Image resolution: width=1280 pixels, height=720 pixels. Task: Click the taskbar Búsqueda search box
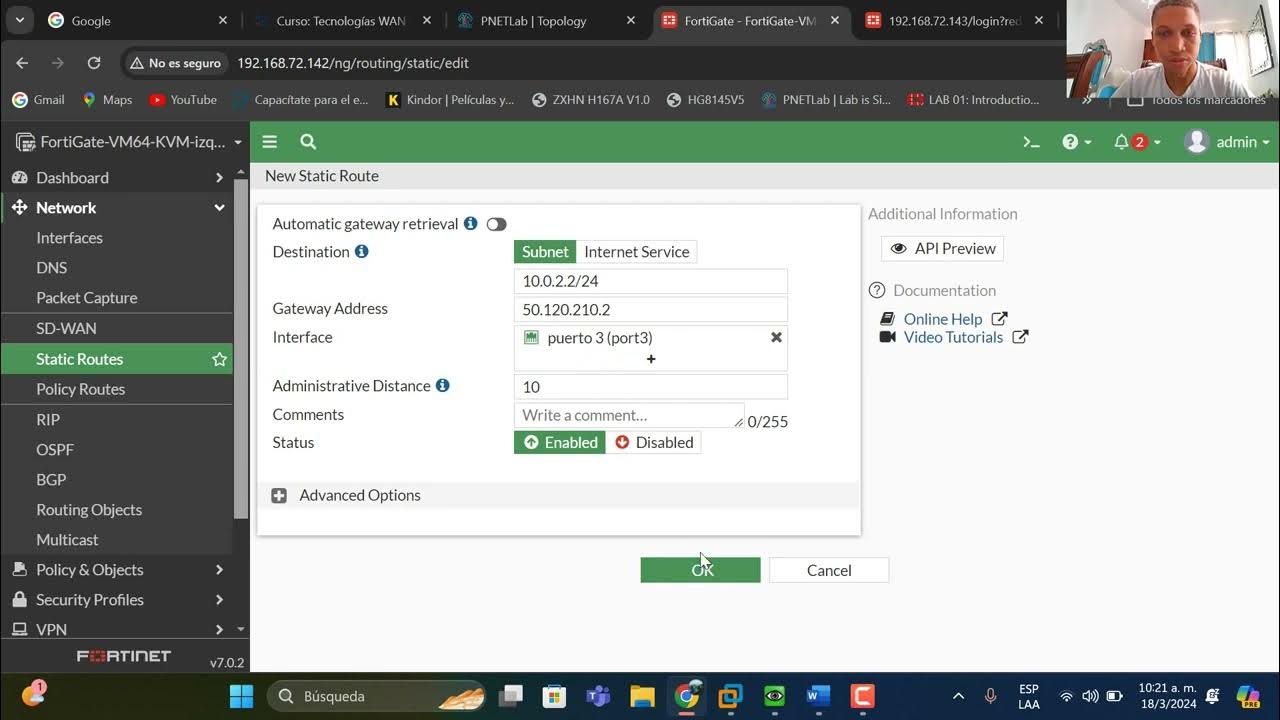[376, 696]
